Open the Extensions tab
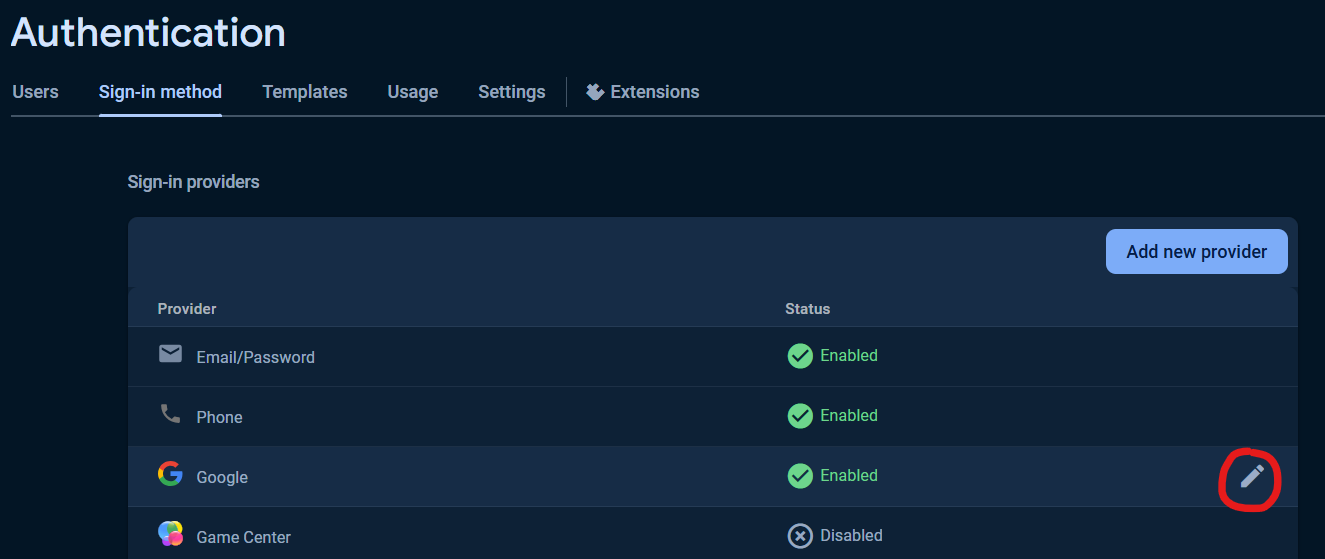The width and height of the screenshot is (1325, 559). (x=643, y=92)
